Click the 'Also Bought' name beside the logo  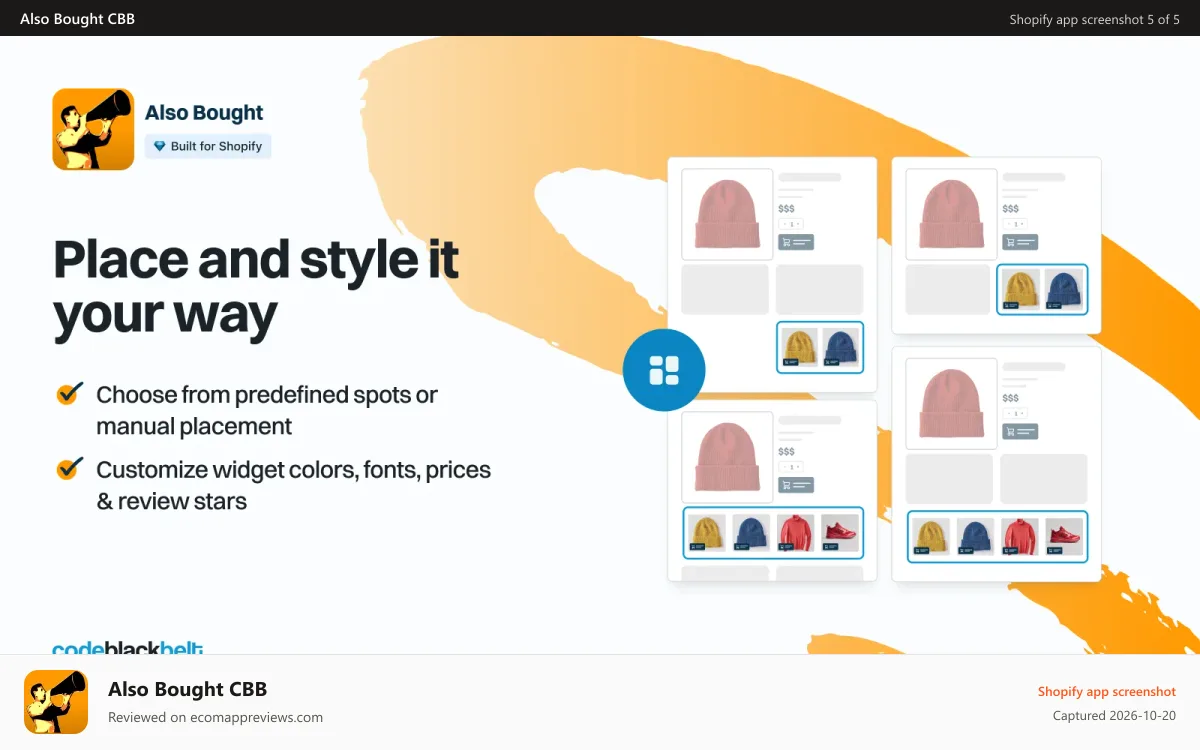click(204, 113)
